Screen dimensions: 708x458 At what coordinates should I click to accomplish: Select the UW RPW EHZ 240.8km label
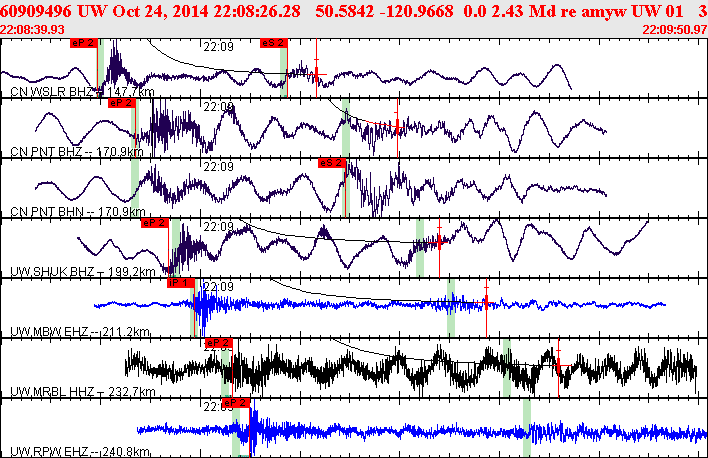80,452
